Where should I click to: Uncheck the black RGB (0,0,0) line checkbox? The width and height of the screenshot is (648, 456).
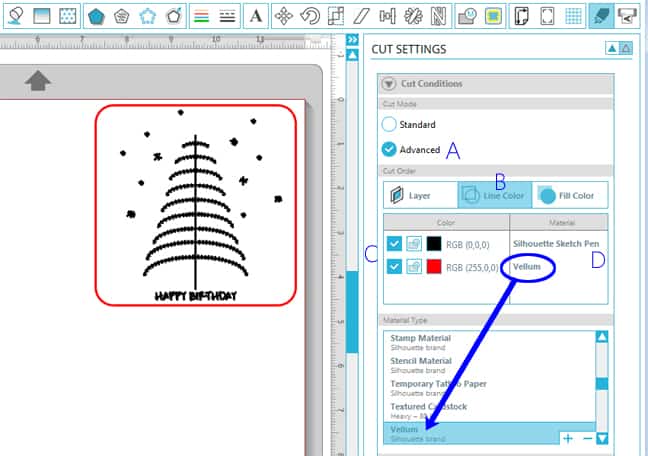click(x=394, y=243)
